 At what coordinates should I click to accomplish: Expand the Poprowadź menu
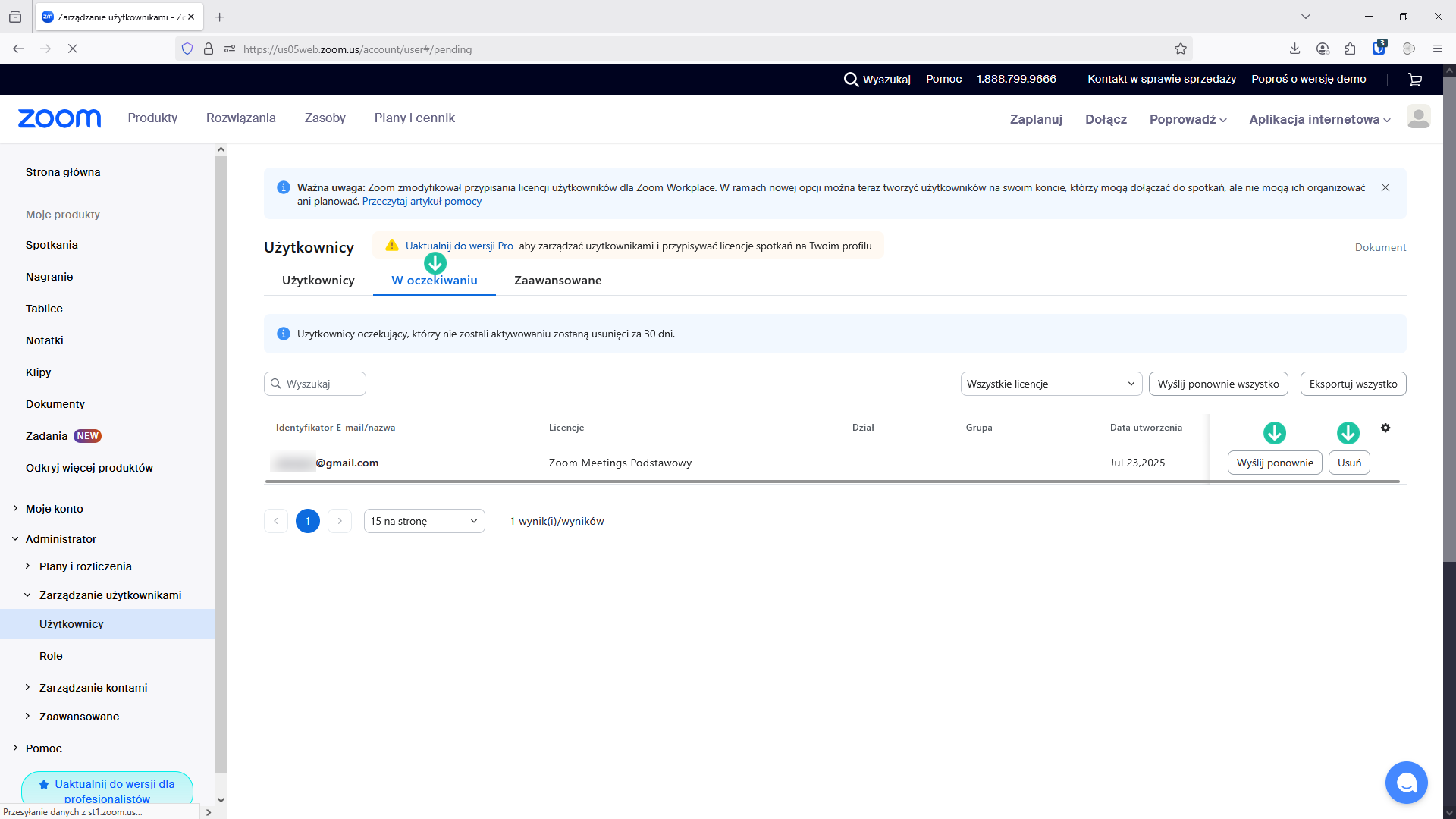coord(1188,119)
